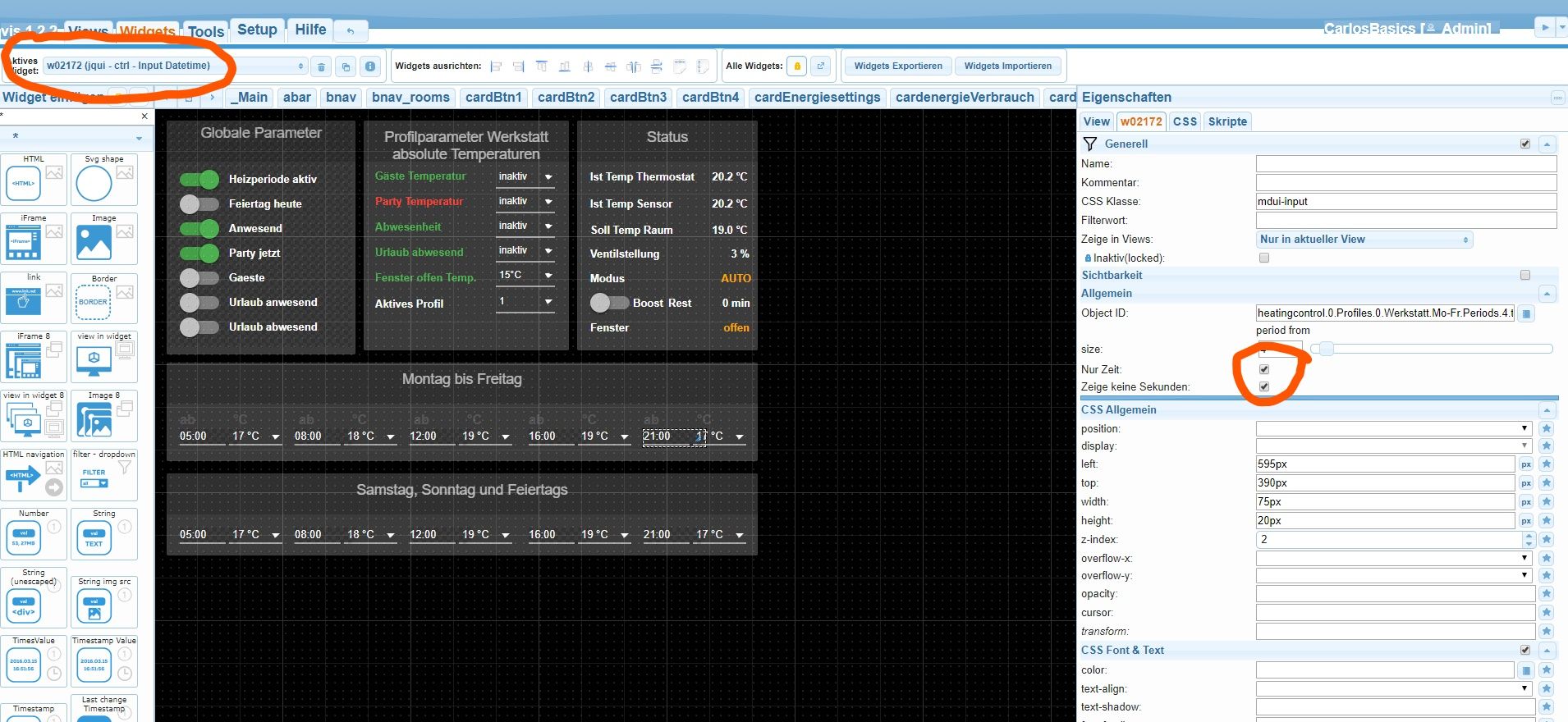Viewport: 1568px width, 722px height.
Task: Uncheck the Zeige keine Sekunden checkbox
Action: point(1264,386)
